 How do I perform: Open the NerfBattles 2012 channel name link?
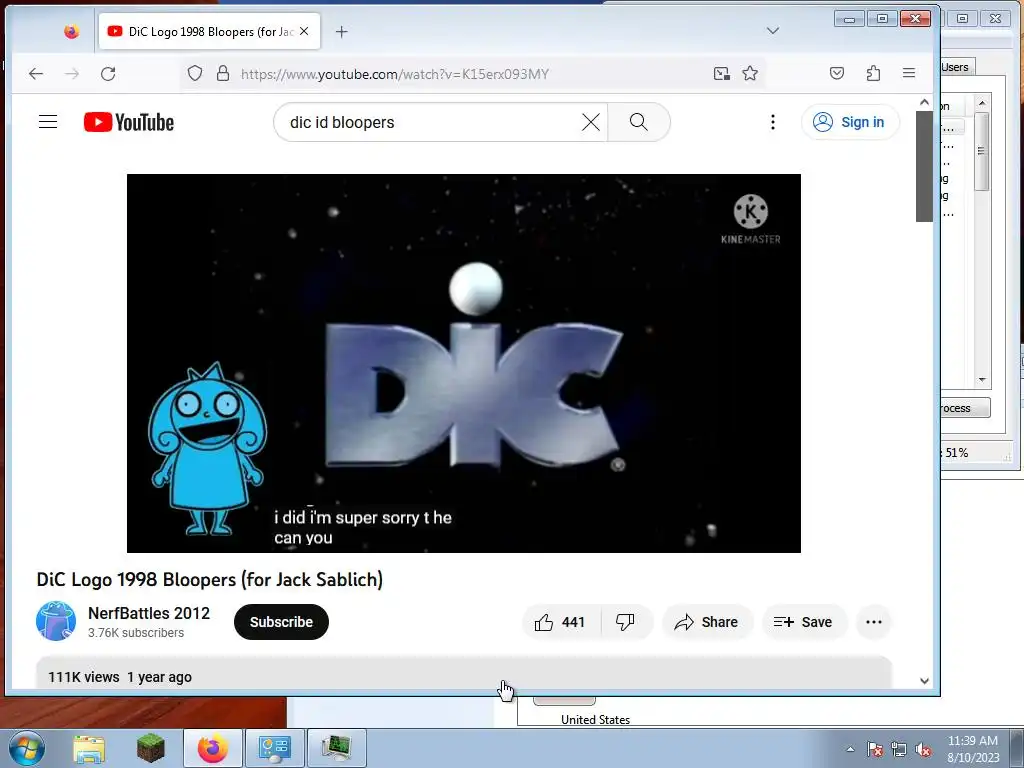click(149, 613)
